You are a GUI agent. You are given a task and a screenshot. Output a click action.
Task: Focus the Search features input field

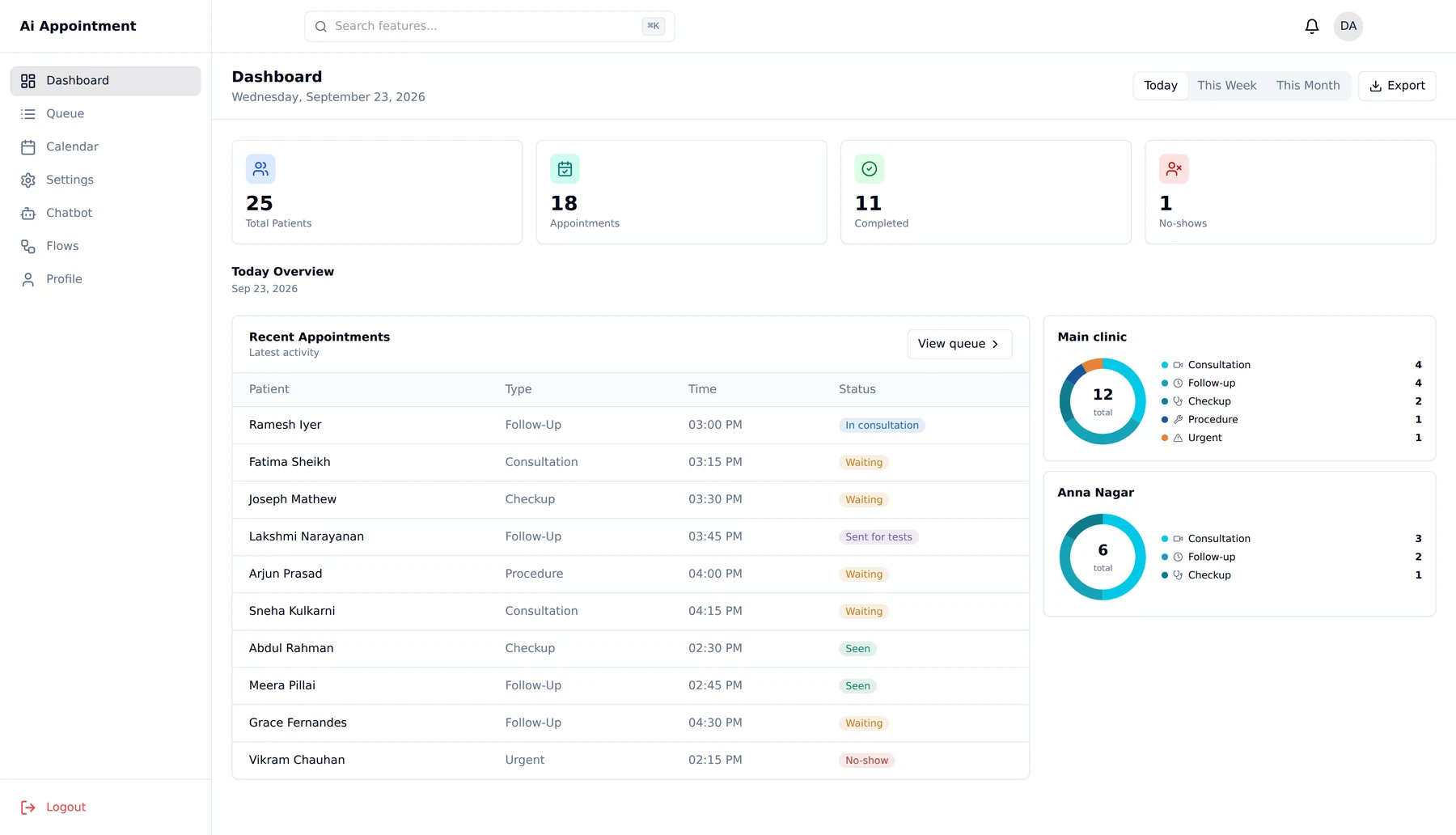click(489, 27)
